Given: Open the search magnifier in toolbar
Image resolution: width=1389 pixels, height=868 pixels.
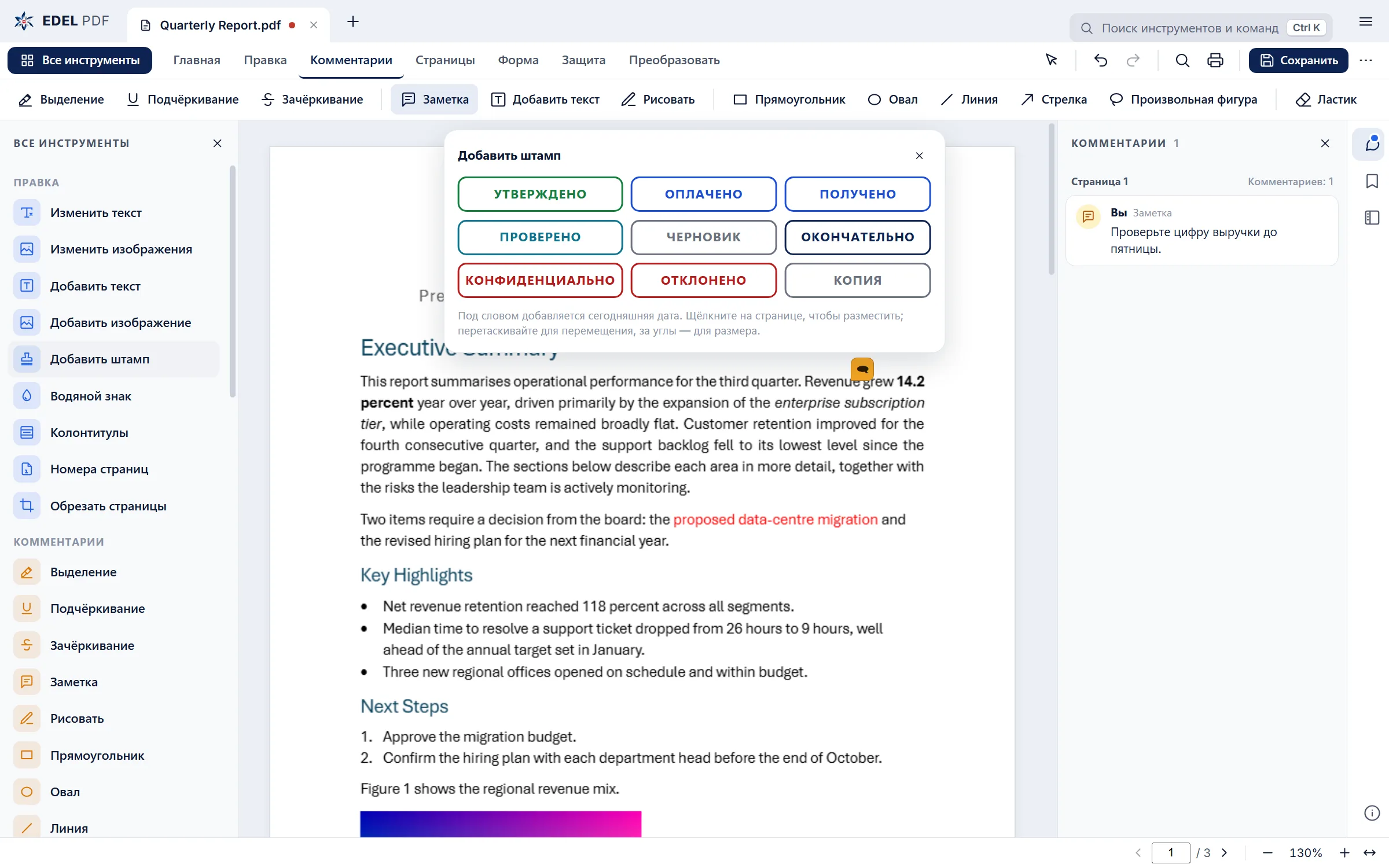Looking at the screenshot, I should click(1182, 60).
